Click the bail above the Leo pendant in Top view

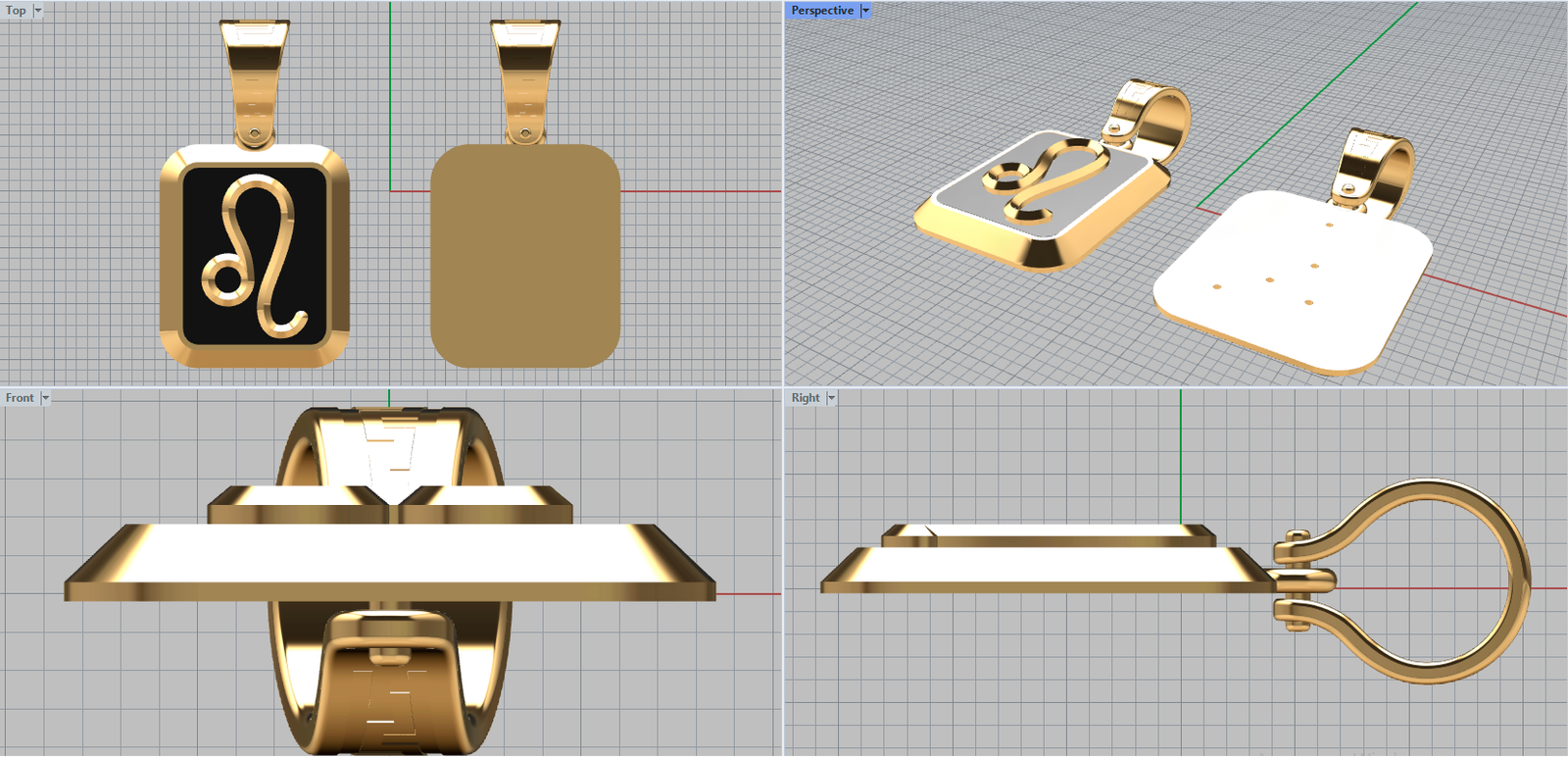[254, 78]
